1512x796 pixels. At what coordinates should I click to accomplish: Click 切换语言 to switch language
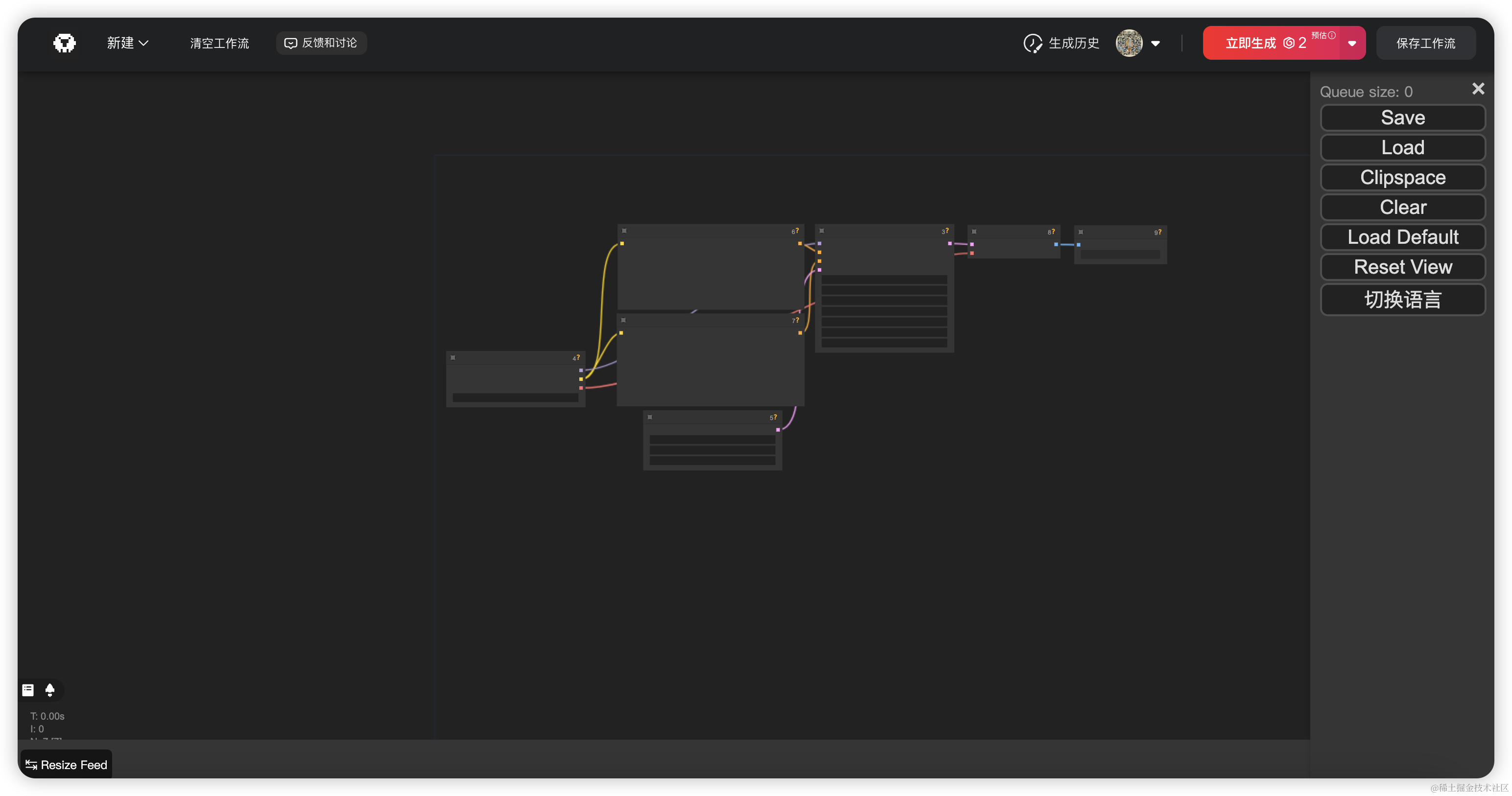pyautogui.click(x=1402, y=300)
